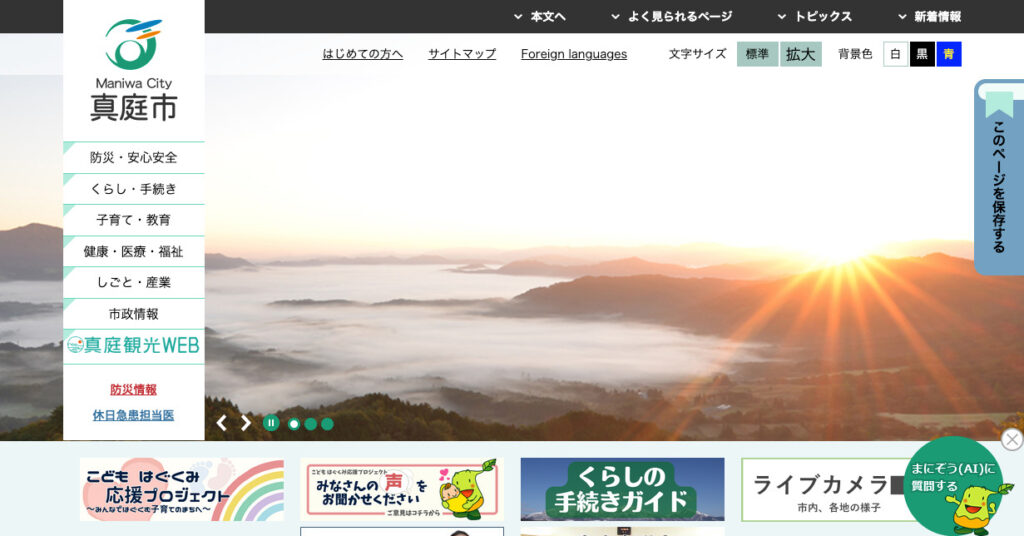Viewport: 1024px width, 536px height.
Task: Open the まにぞう(AI)に質問する chat
Action: pos(955,486)
